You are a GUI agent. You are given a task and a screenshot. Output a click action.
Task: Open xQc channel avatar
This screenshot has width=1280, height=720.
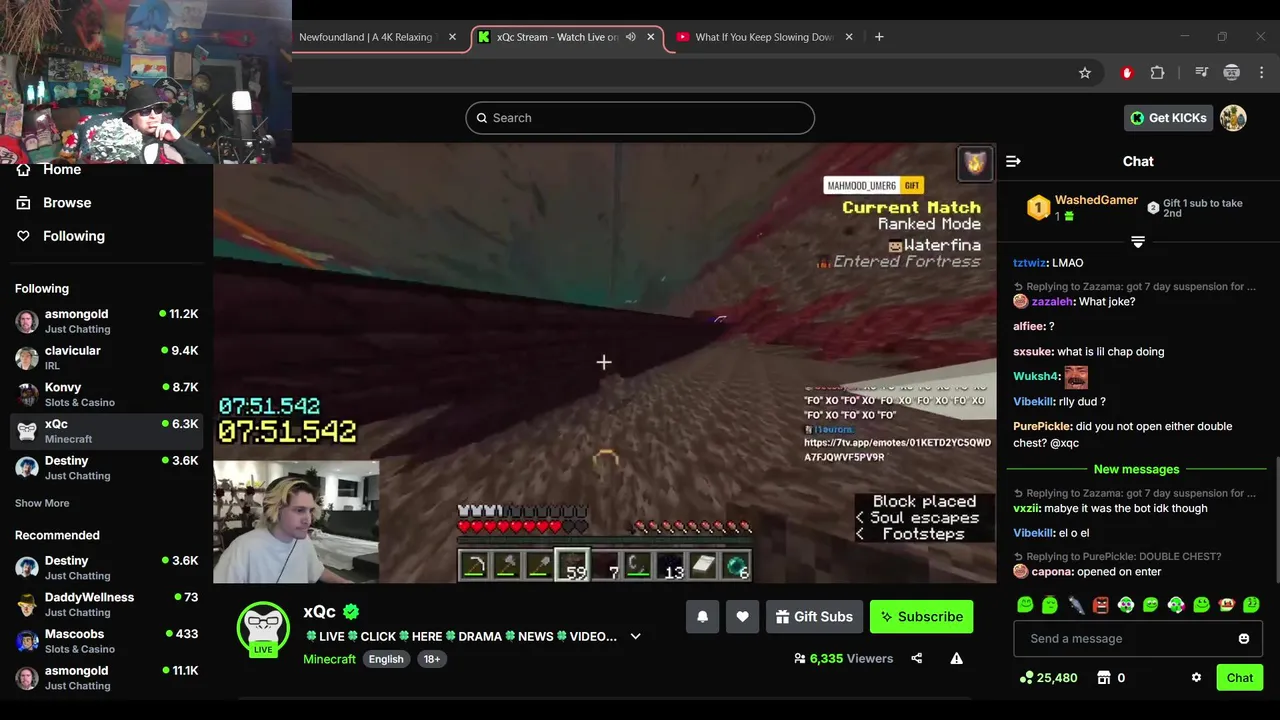click(263, 628)
